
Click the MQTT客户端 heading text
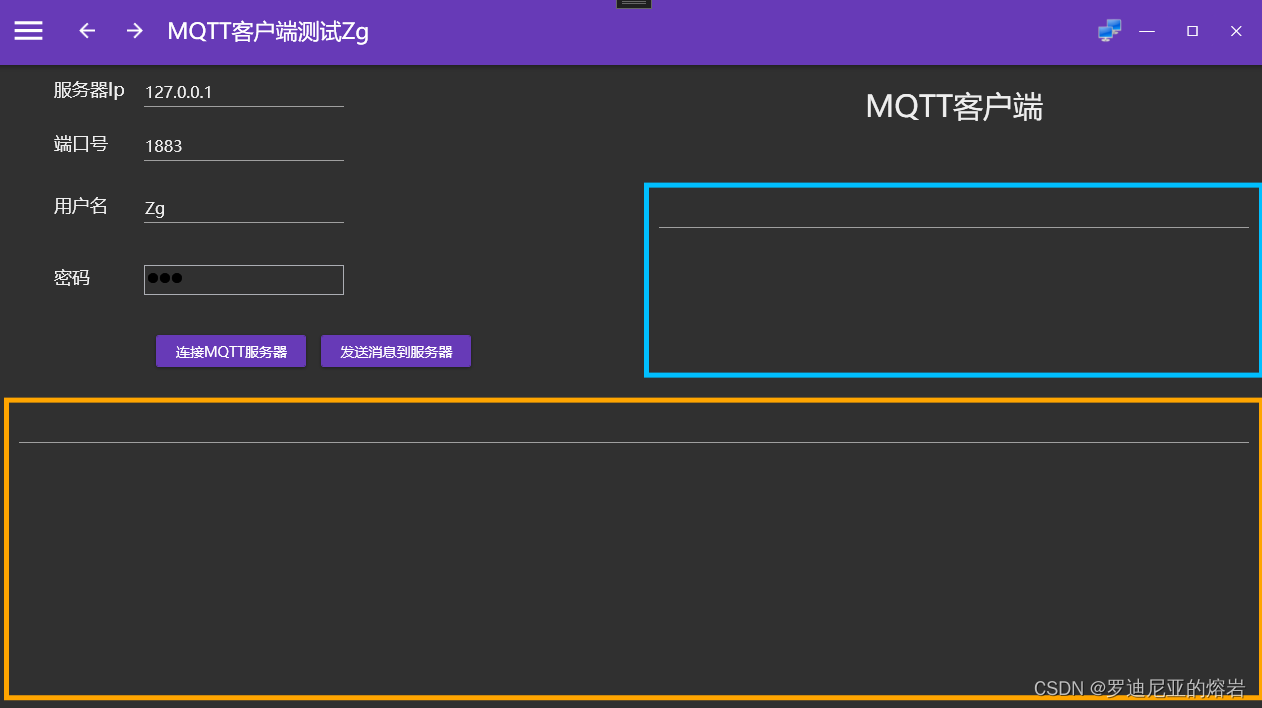[x=953, y=107]
